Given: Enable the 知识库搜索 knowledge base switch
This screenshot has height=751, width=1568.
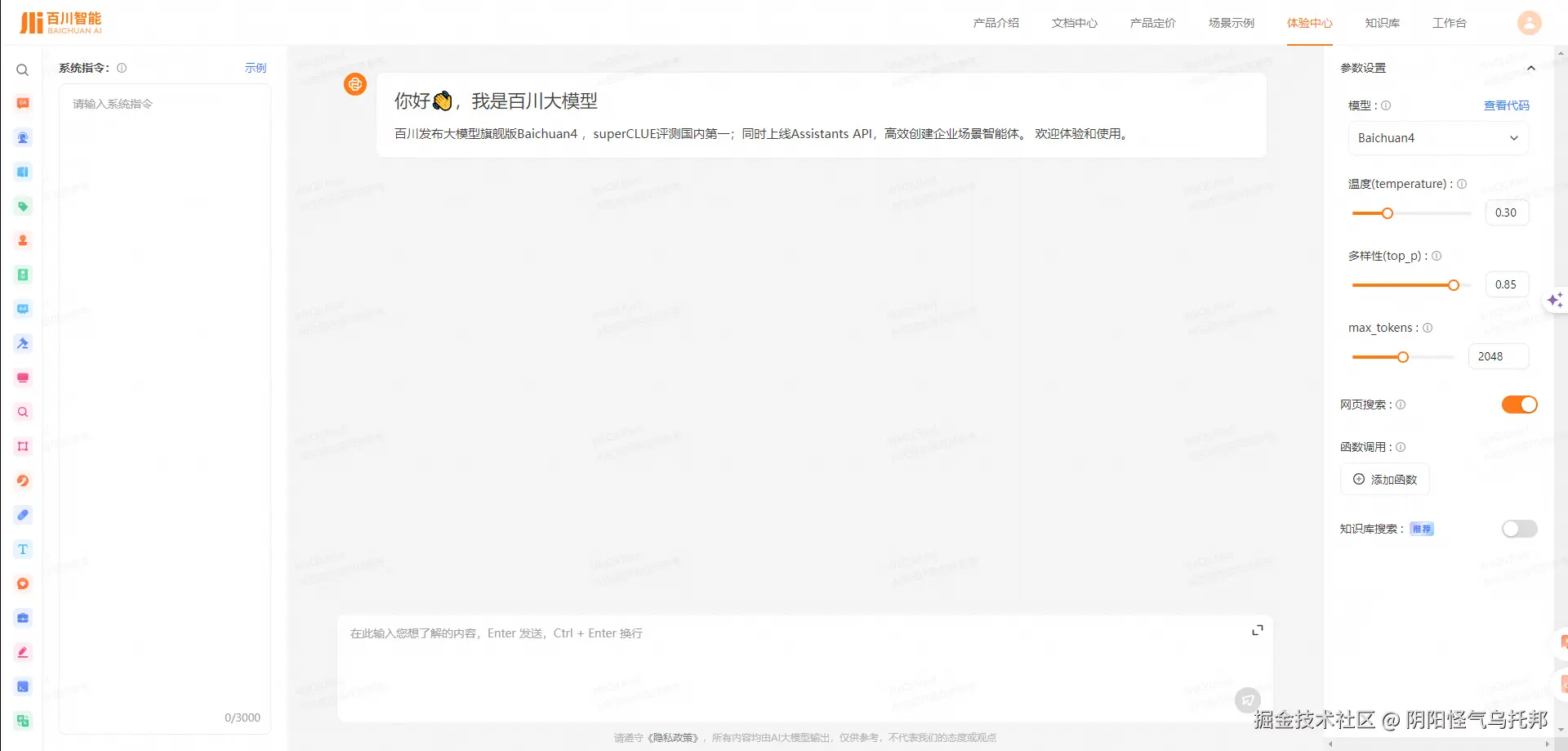Looking at the screenshot, I should click(x=1519, y=529).
